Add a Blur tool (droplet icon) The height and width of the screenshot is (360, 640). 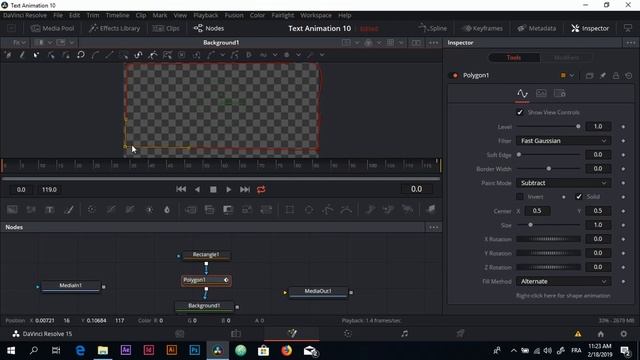coord(167,209)
